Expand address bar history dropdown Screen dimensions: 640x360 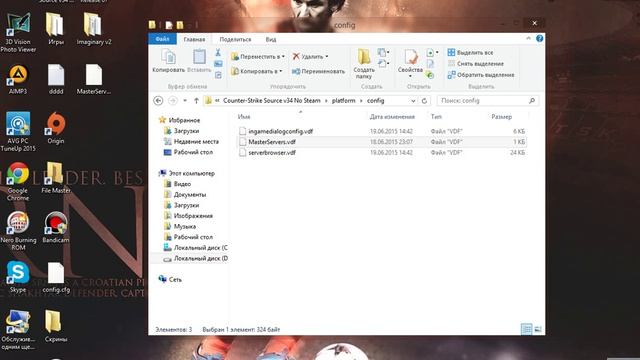[413, 101]
